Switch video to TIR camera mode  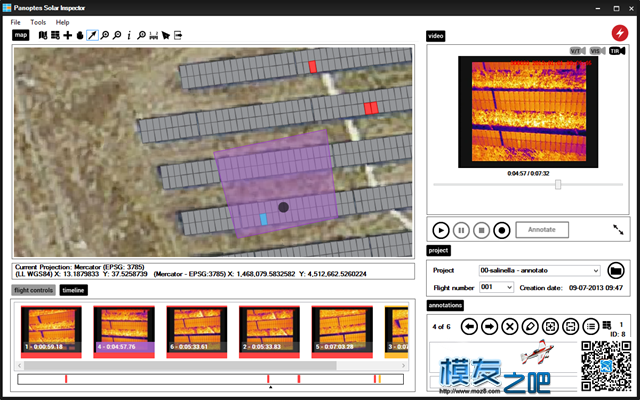(x=617, y=51)
